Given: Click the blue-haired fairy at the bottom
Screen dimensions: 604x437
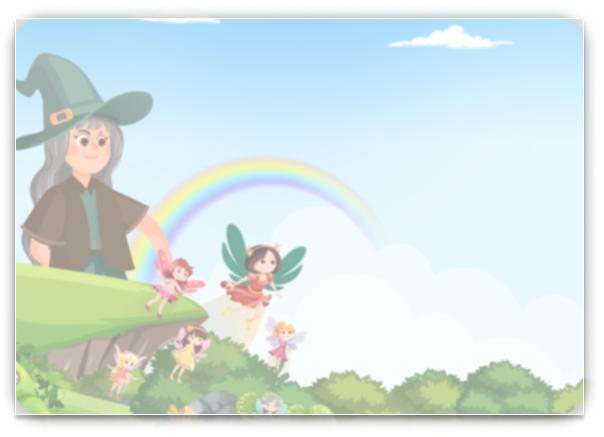Looking at the screenshot, I should click(x=270, y=405).
